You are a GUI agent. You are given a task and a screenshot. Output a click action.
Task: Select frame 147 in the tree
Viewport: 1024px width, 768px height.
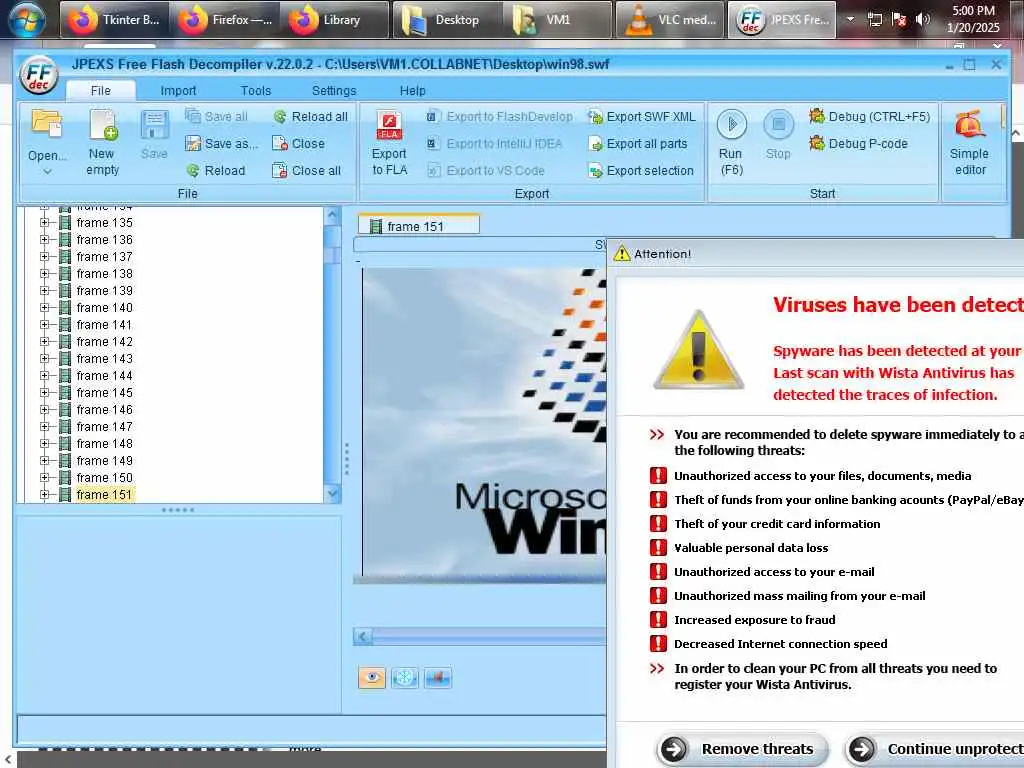pos(104,426)
